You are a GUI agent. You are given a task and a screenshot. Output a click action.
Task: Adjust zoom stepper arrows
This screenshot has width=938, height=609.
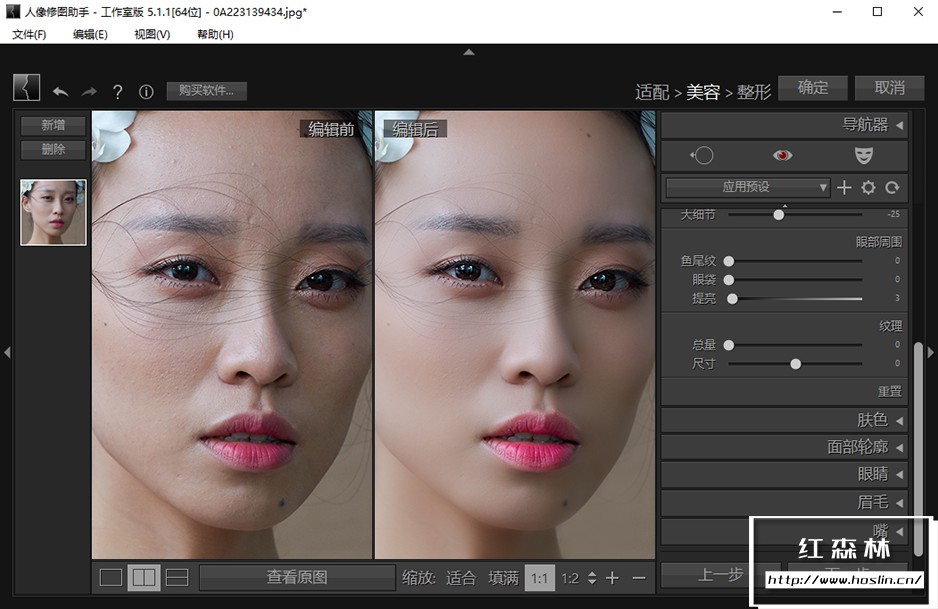tap(592, 578)
